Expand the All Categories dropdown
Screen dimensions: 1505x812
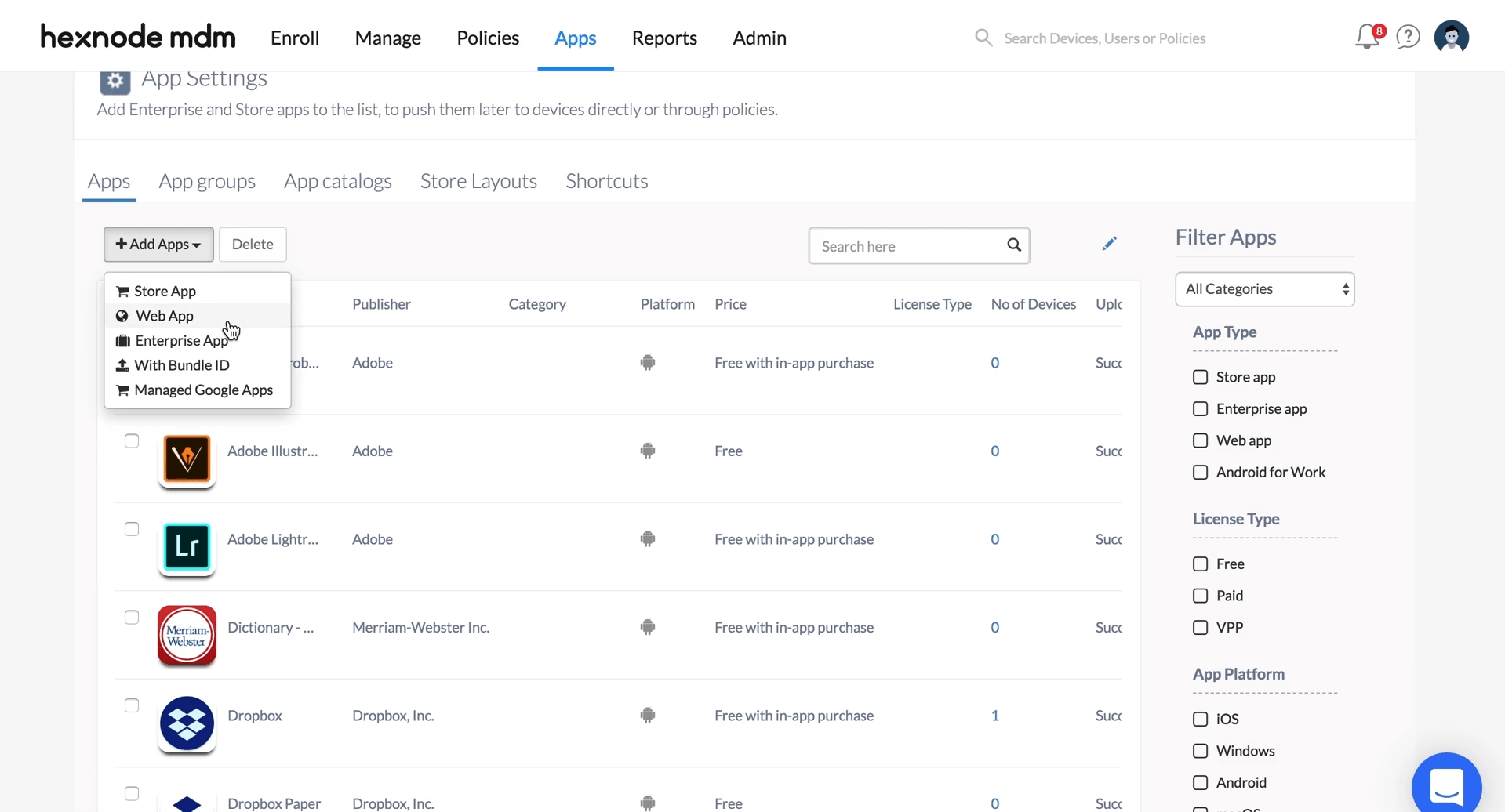pos(1264,289)
